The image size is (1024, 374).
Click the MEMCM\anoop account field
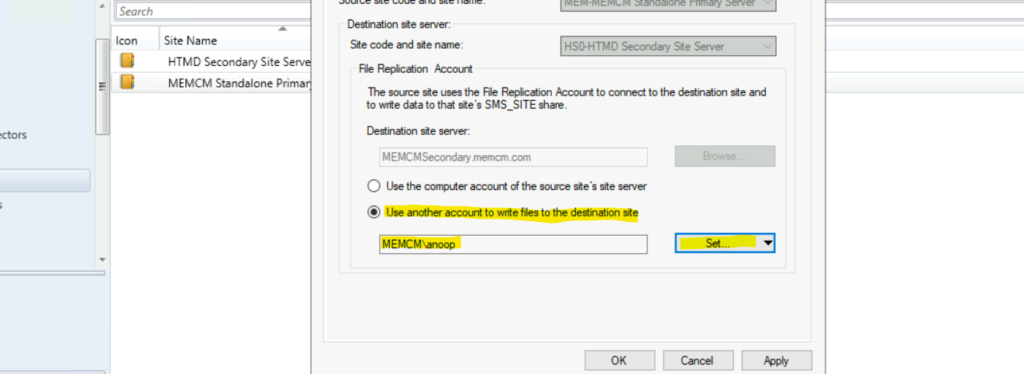tap(513, 244)
